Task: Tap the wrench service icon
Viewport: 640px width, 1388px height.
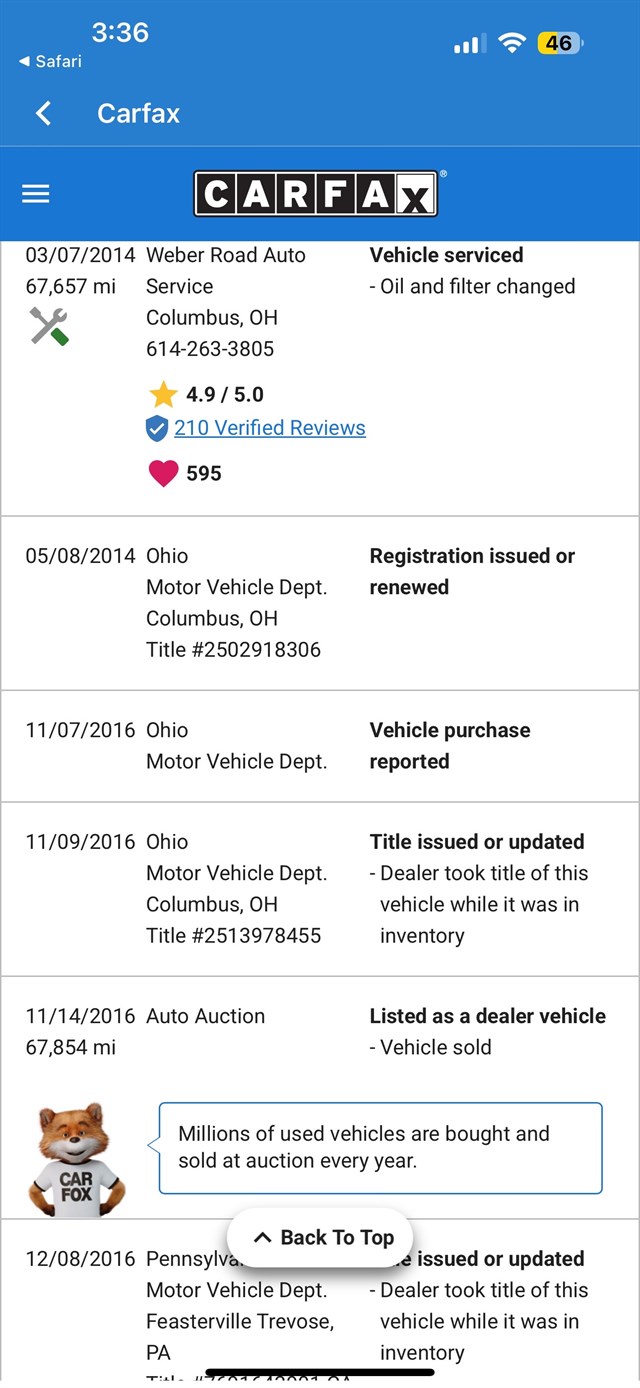Action: (x=48, y=326)
